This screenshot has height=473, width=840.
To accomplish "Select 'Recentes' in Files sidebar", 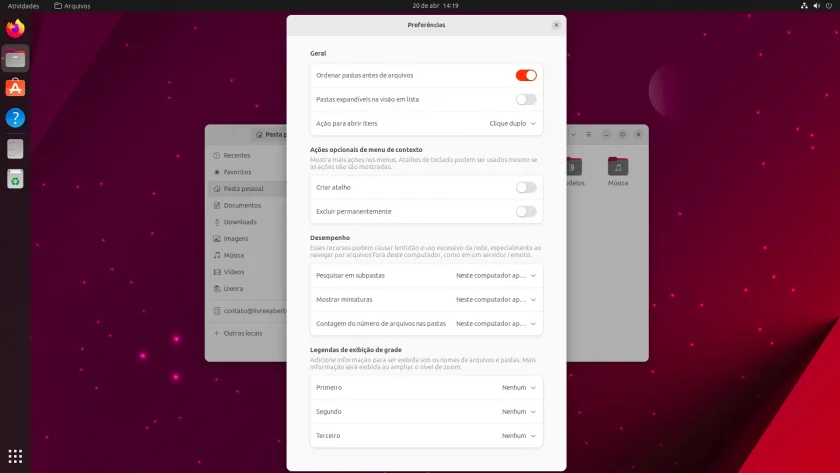I will tap(246, 155).
